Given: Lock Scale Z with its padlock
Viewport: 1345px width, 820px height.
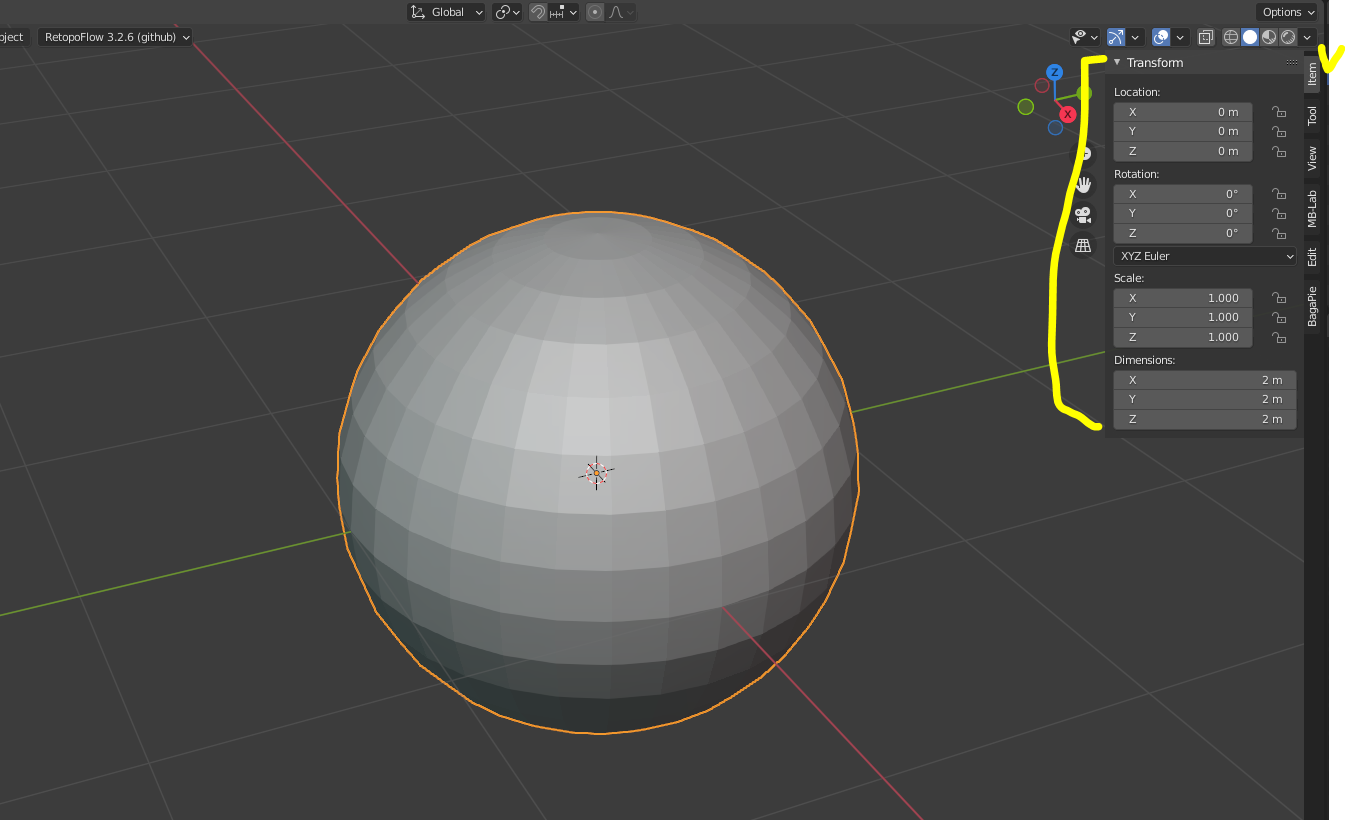Looking at the screenshot, I should tap(1278, 337).
